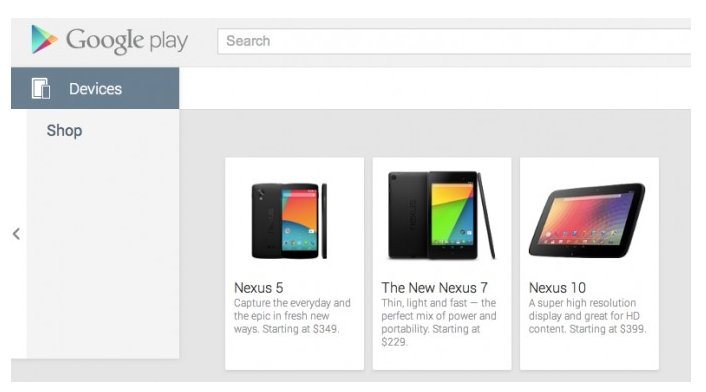This screenshot has height=392, width=706.
Task: Click the Devices phone-tablet icon
Action: click(41, 88)
